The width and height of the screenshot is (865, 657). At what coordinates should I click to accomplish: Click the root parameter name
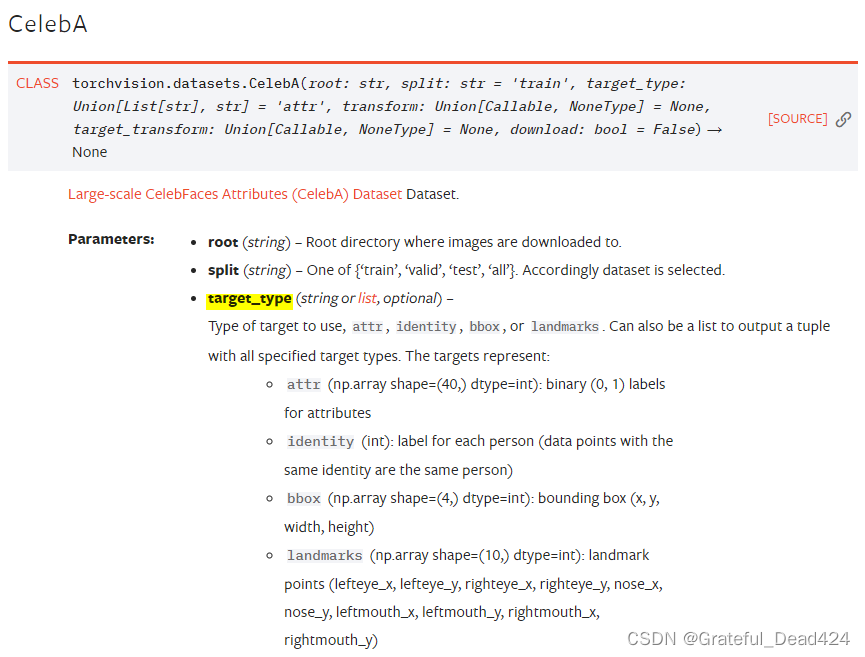tap(223, 242)
